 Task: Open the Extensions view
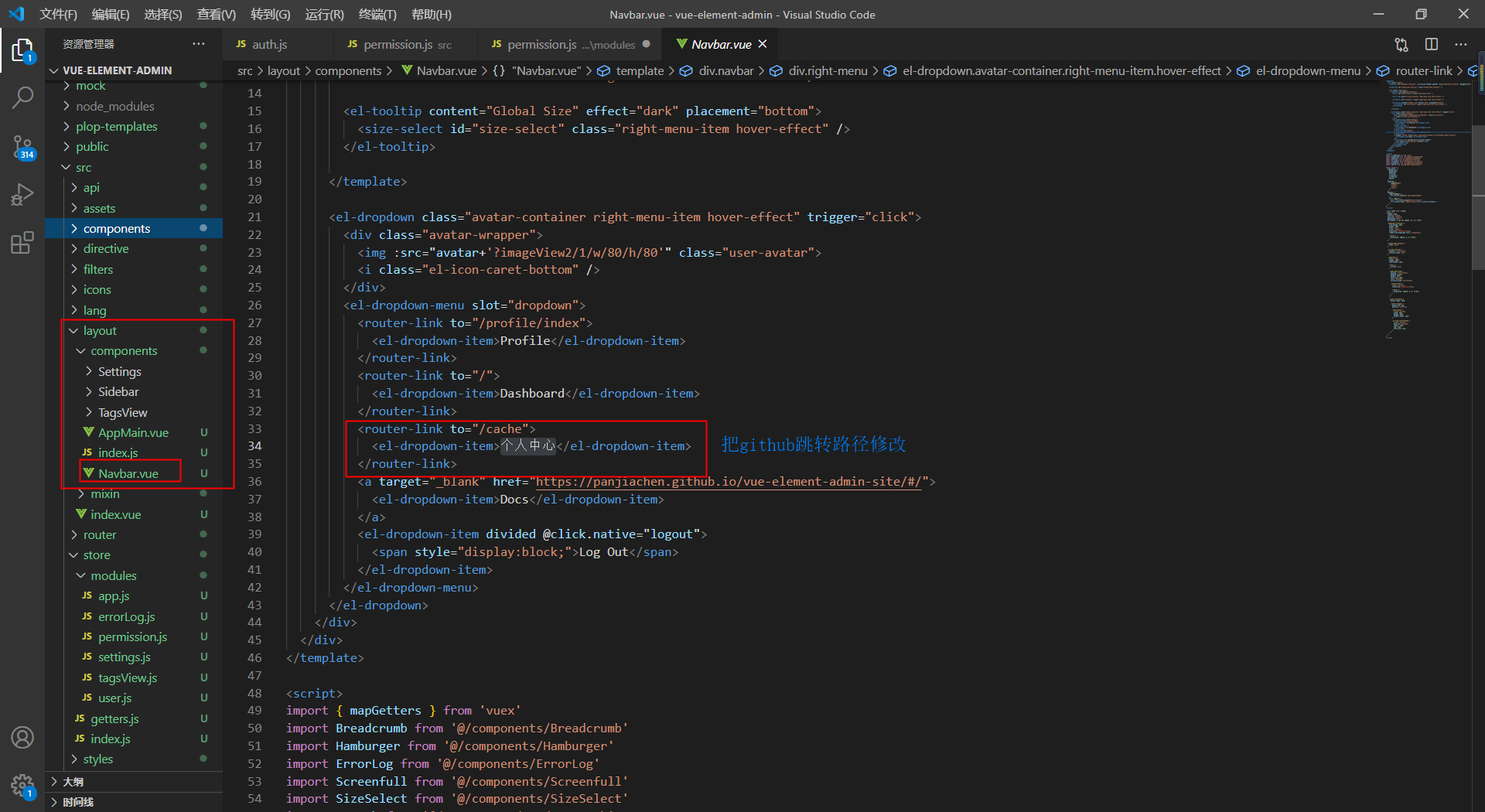pyautogui.click(x=22, y=243)
